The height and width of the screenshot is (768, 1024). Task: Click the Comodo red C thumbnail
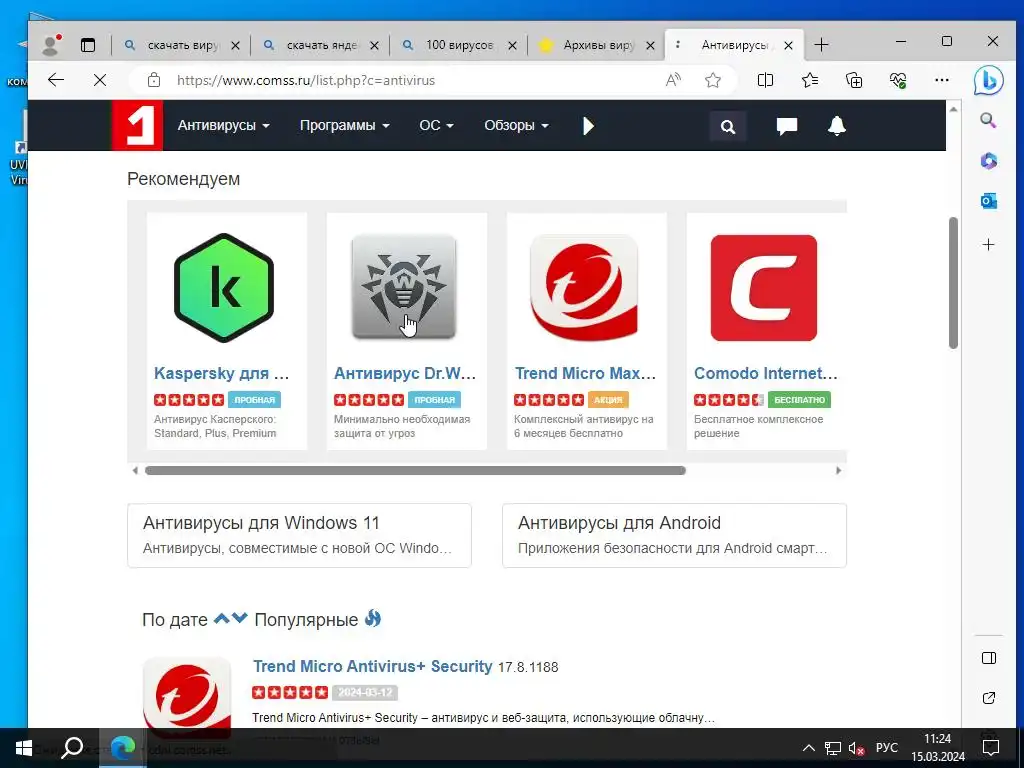(763, 287)
